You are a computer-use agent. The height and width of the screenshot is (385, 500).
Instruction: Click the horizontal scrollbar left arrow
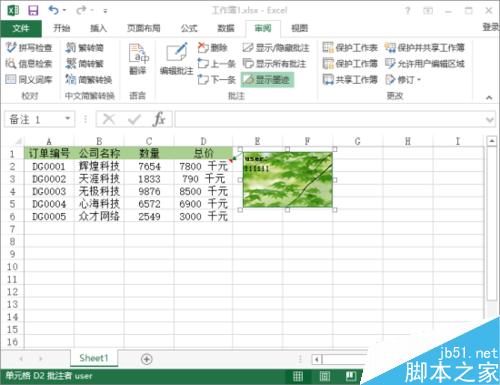(x=317, y=359)
